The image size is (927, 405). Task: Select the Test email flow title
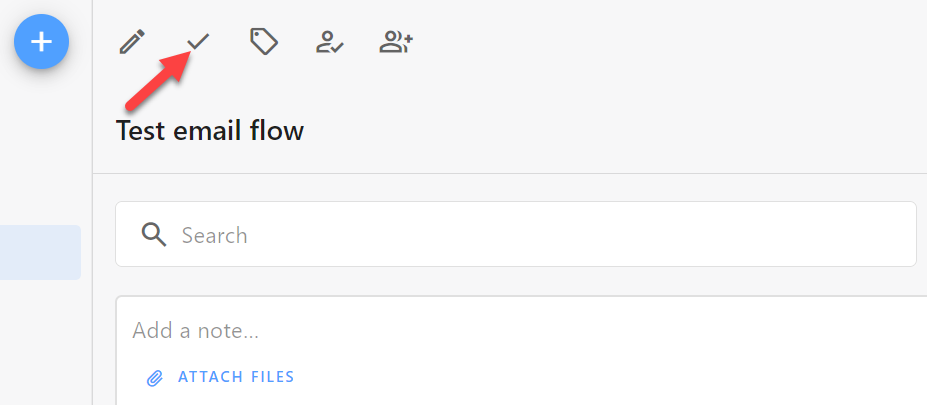[x=209, y=131]
